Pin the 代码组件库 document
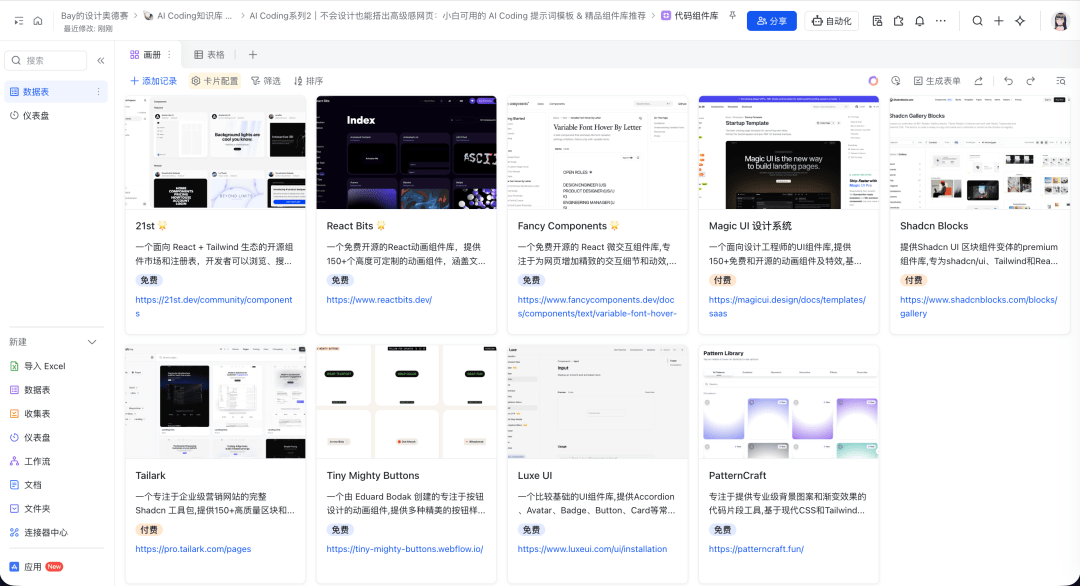The image size is (1080, 586). (733, 16)
